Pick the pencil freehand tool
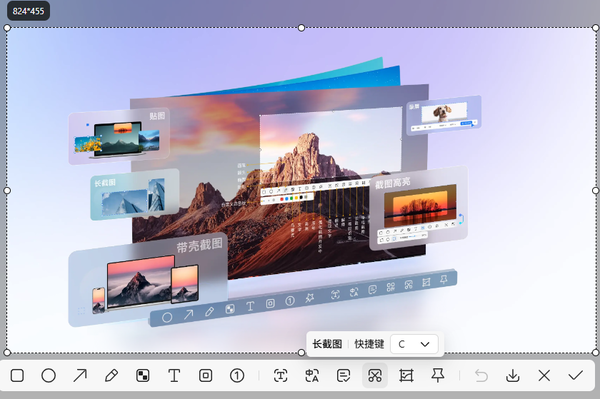This screenshot has width=600, height=399. 111,376
